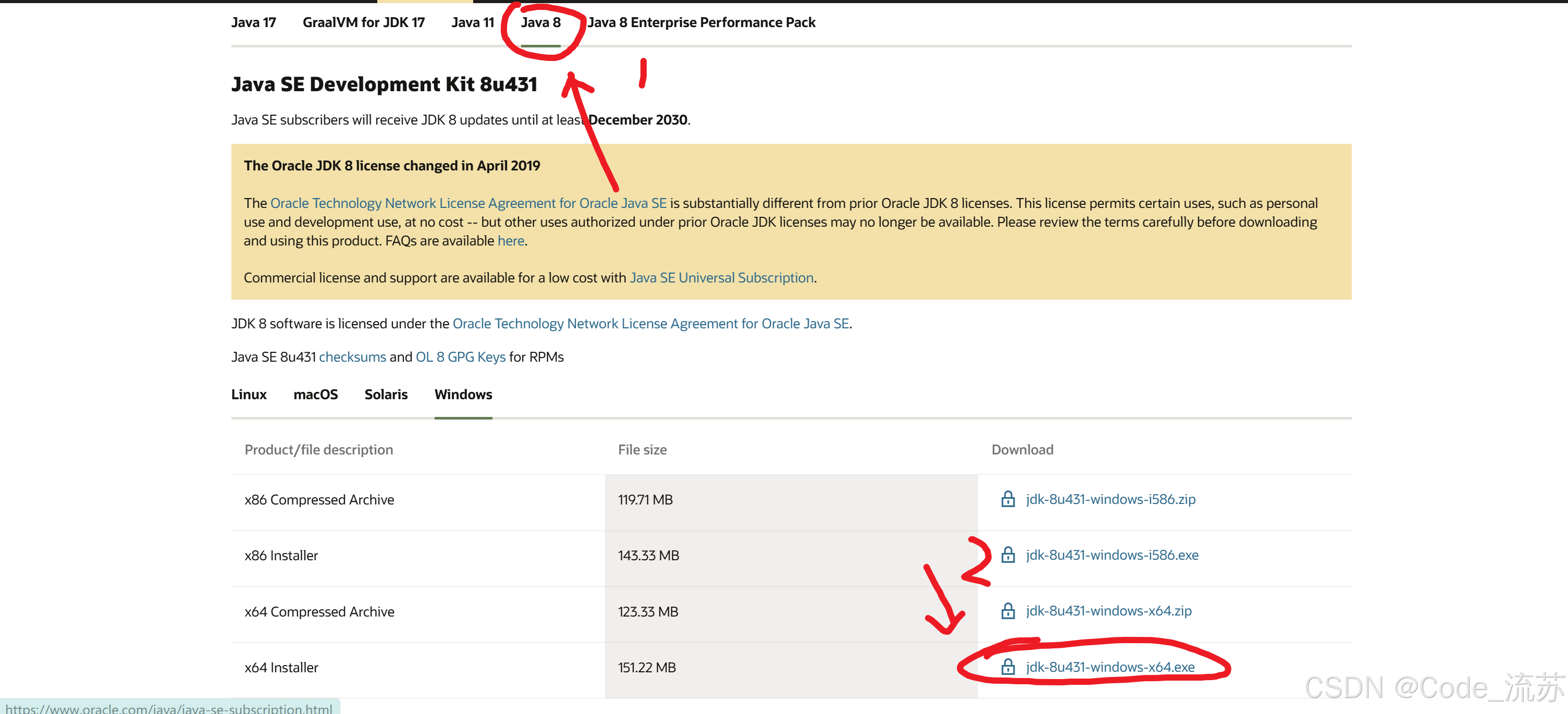Image resolution: width=1568 pixels, height=714 pixels.
Task: Open the FAQs 'here' link
Action: (x=511, y=240)
